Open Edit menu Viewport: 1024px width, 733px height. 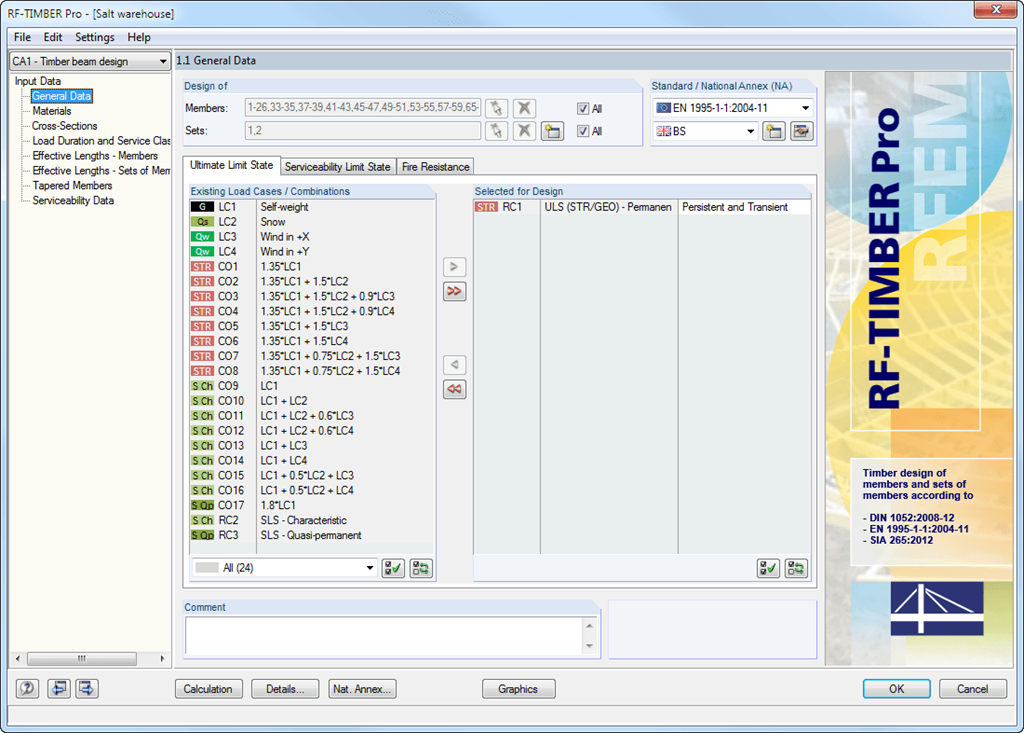tap(53, 37)
